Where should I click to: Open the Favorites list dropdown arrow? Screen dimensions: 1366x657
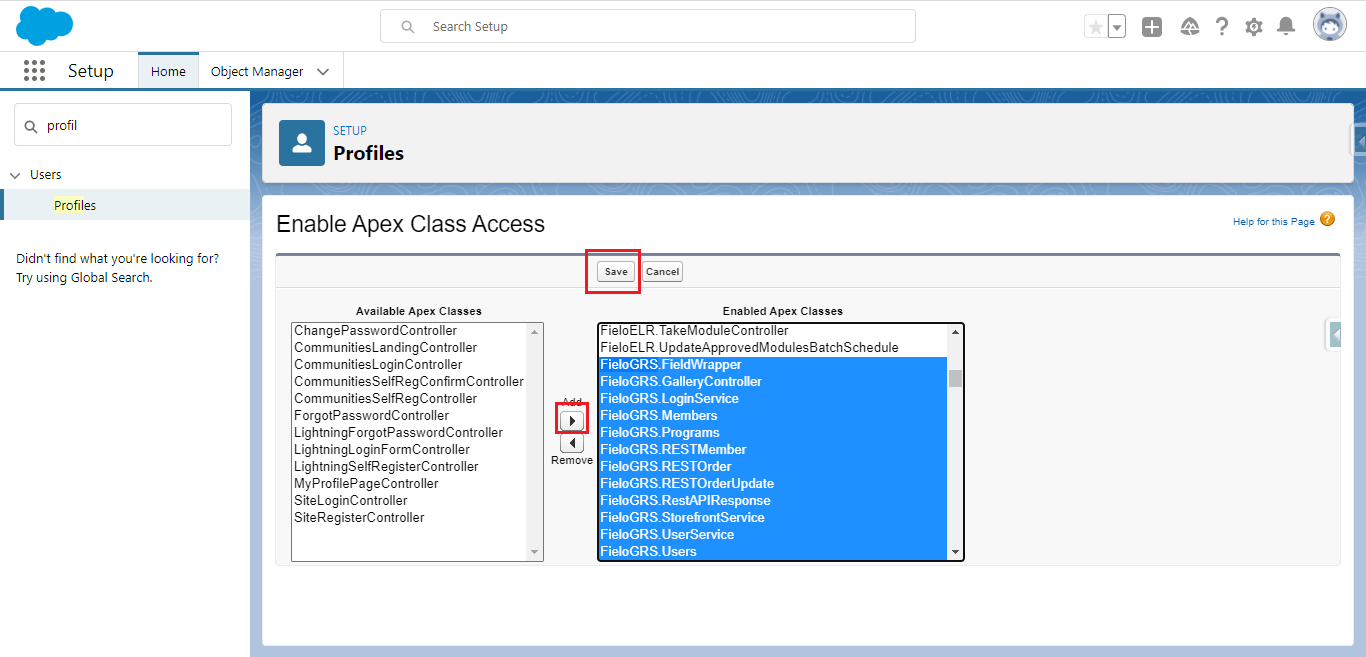pos(1117,27)
